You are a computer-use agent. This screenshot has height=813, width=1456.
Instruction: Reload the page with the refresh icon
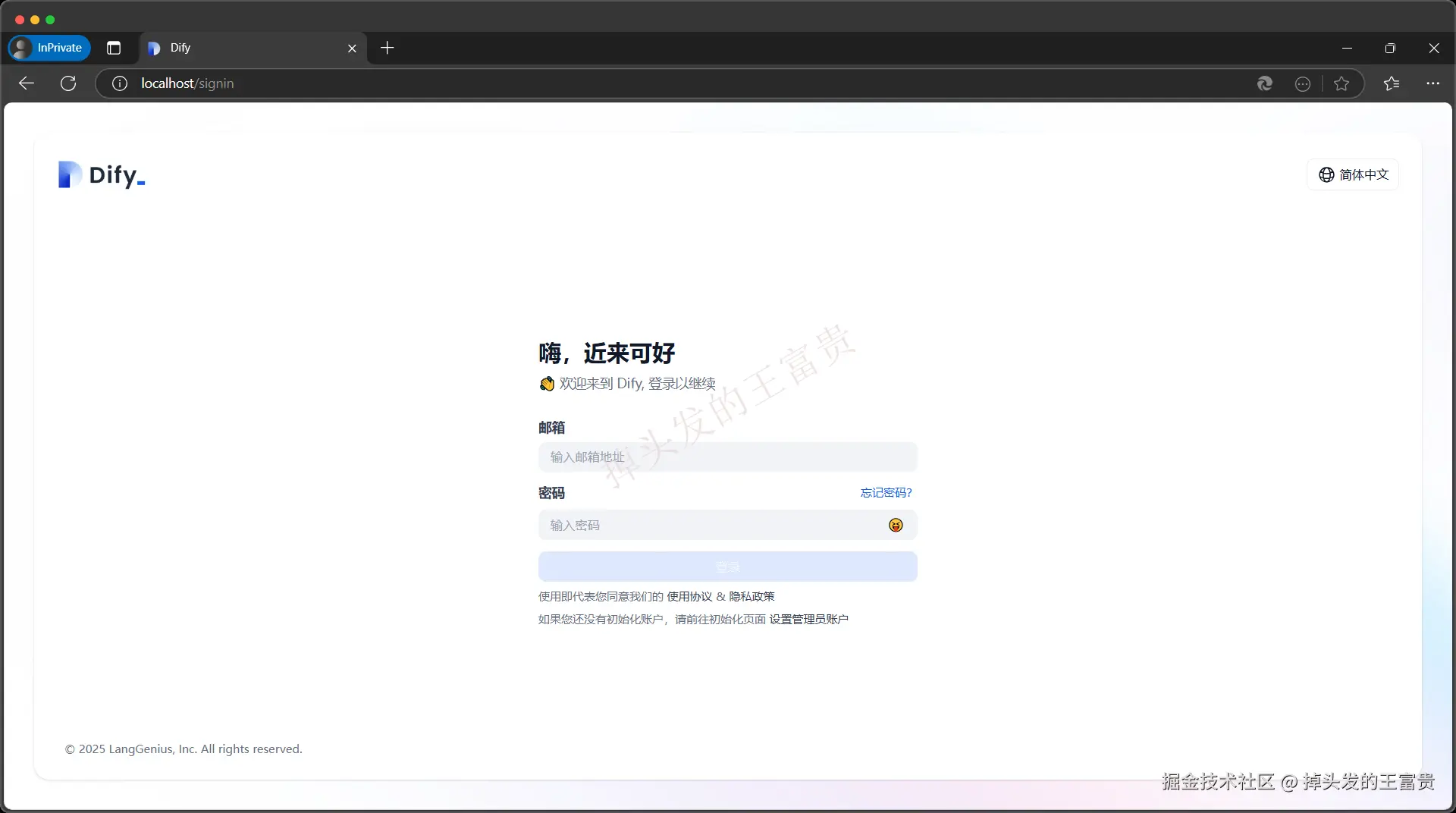[x=68, y=83]
